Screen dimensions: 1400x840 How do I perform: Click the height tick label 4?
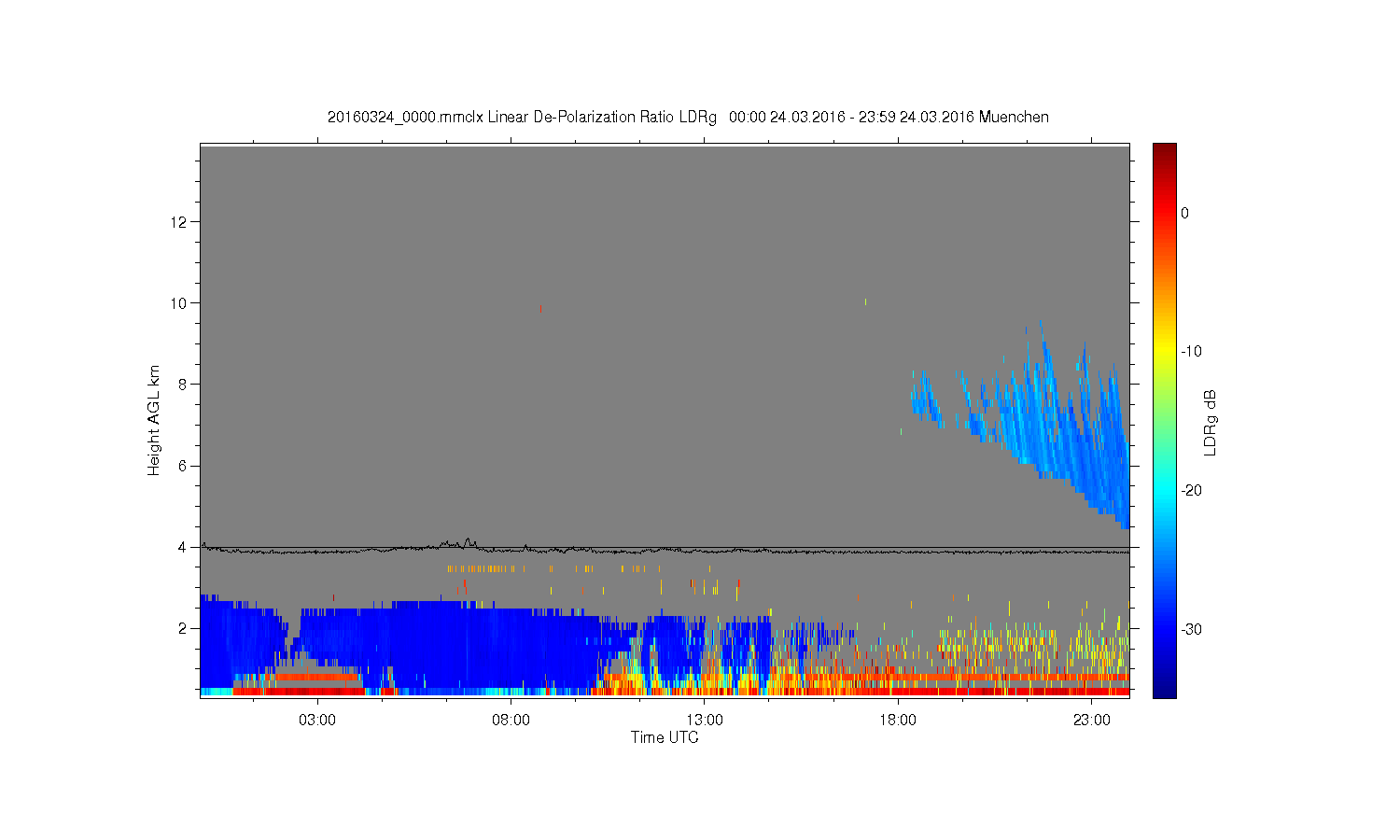tap(184, 547)
